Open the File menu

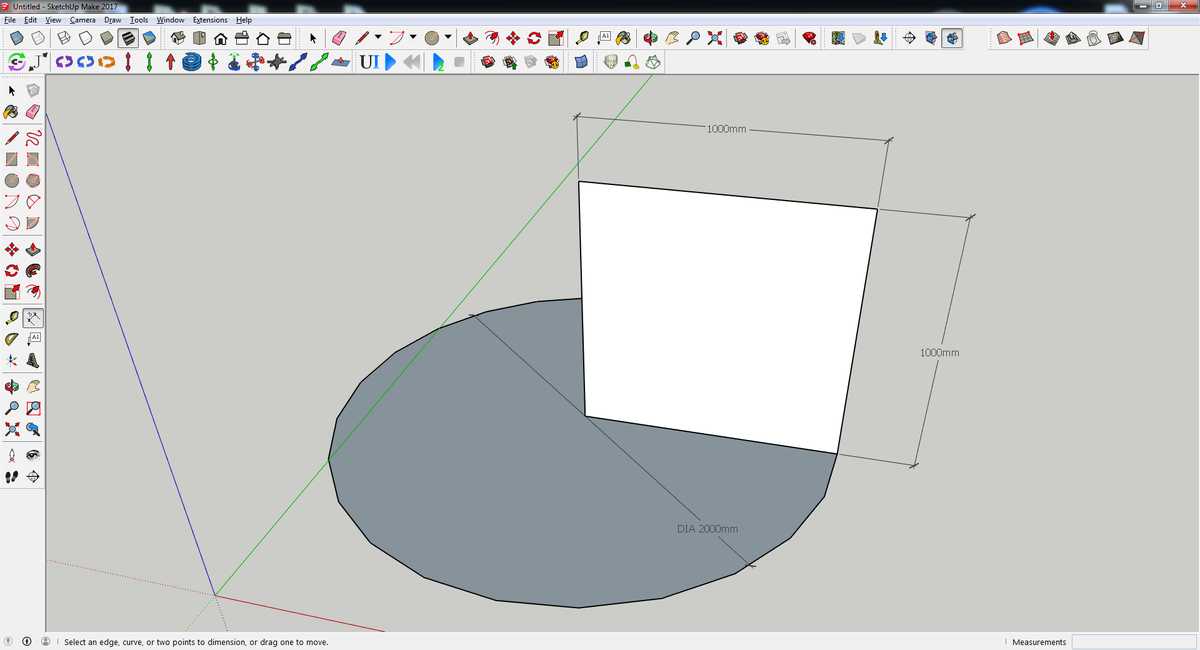point(11,19)
